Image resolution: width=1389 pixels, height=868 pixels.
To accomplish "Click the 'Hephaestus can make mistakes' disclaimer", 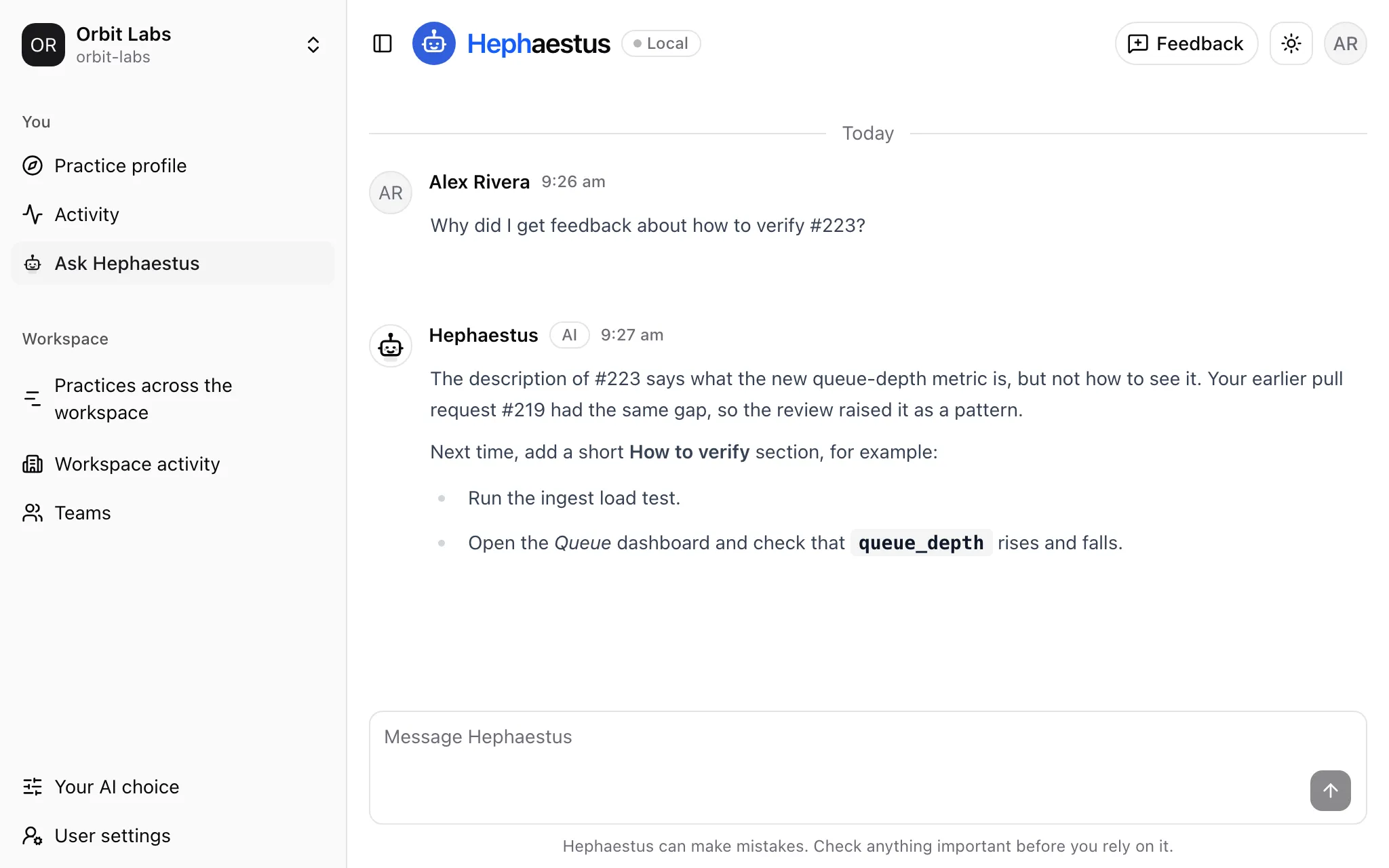I will [x=868, y=846].
